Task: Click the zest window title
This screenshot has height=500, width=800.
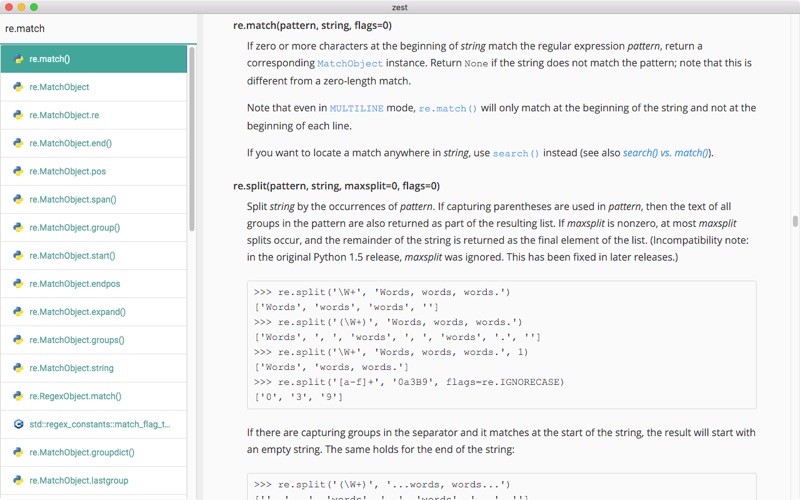Action: point(399,7)
